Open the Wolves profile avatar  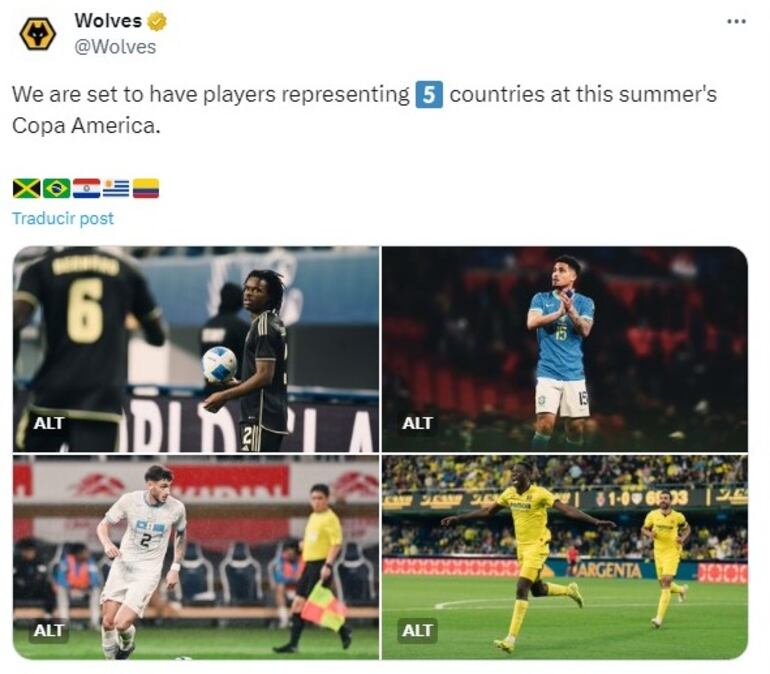[37, 33]
